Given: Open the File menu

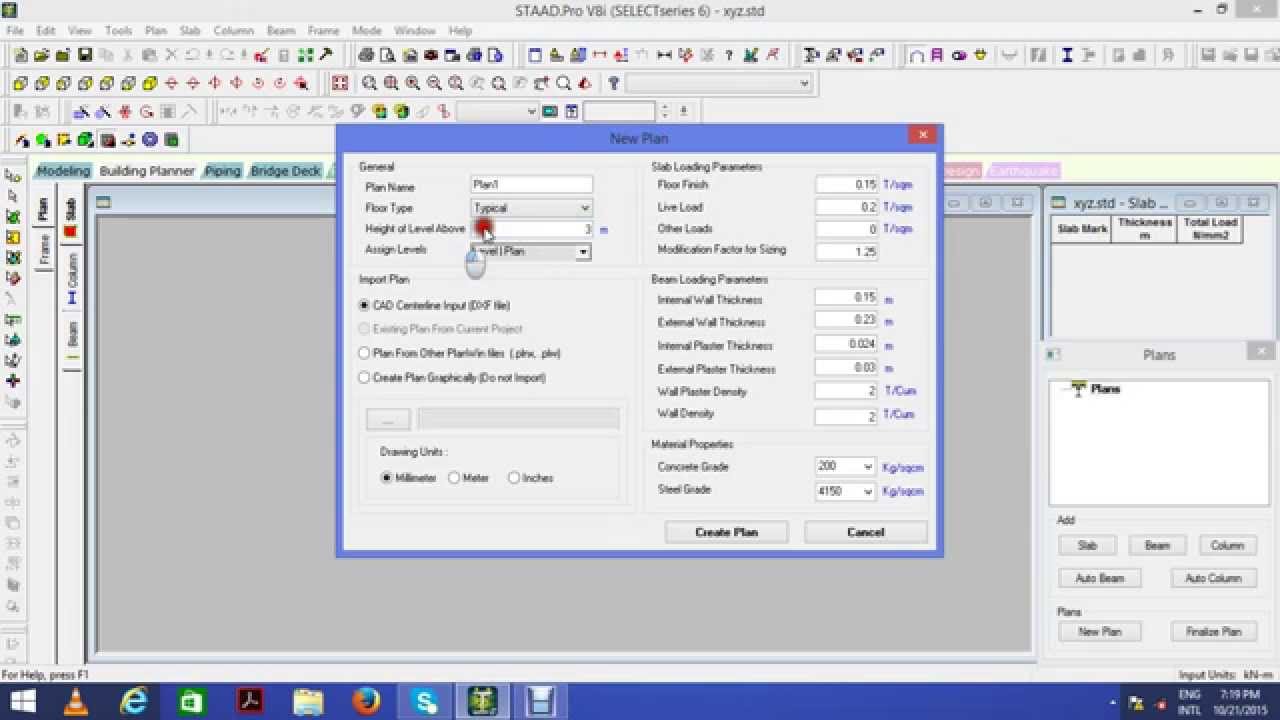Looking at the screenshot, I should 15,31.
